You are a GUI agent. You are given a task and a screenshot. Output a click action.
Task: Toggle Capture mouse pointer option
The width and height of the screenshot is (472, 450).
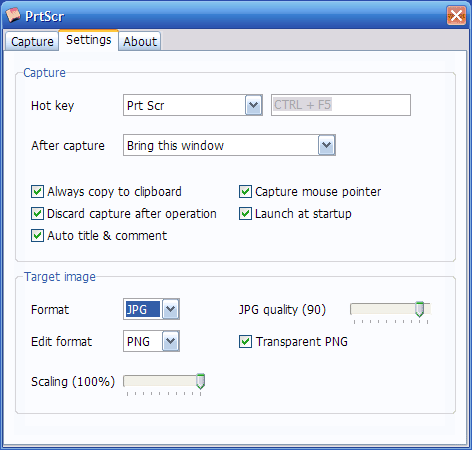245,192
